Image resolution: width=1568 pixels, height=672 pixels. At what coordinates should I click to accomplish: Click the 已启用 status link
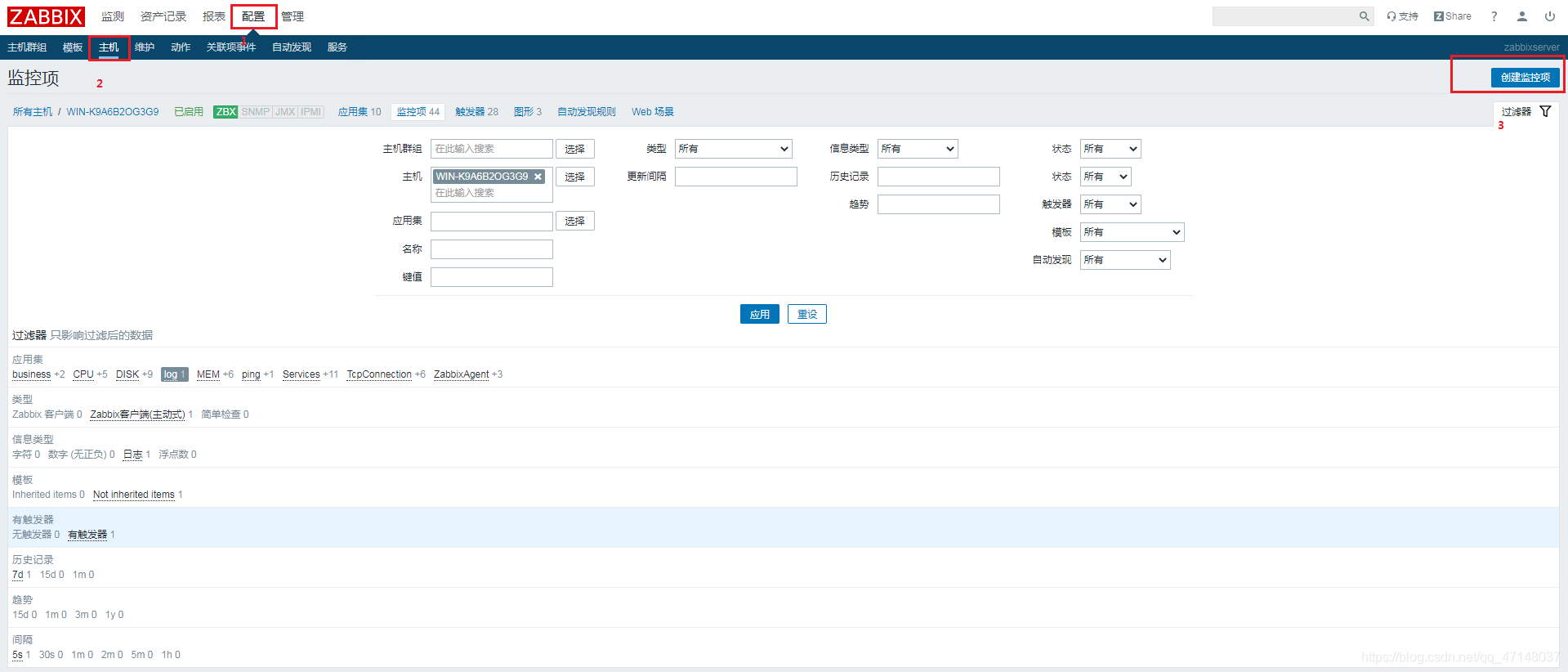point(189,112)
